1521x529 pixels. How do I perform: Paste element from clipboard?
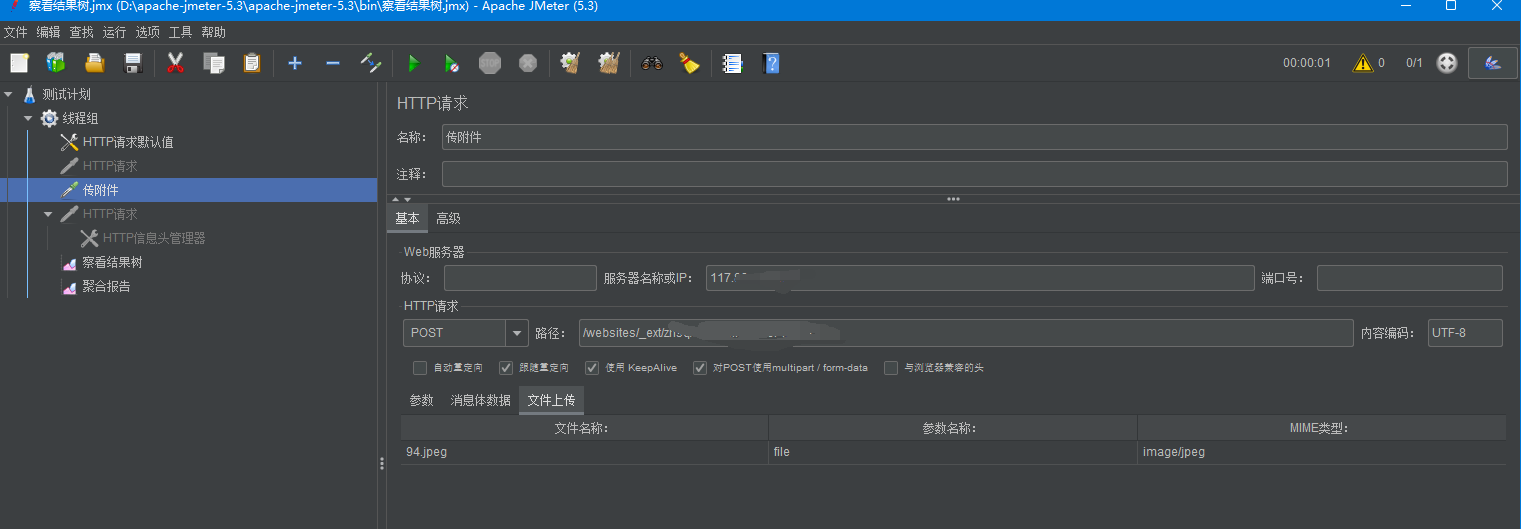coord(251,63)
